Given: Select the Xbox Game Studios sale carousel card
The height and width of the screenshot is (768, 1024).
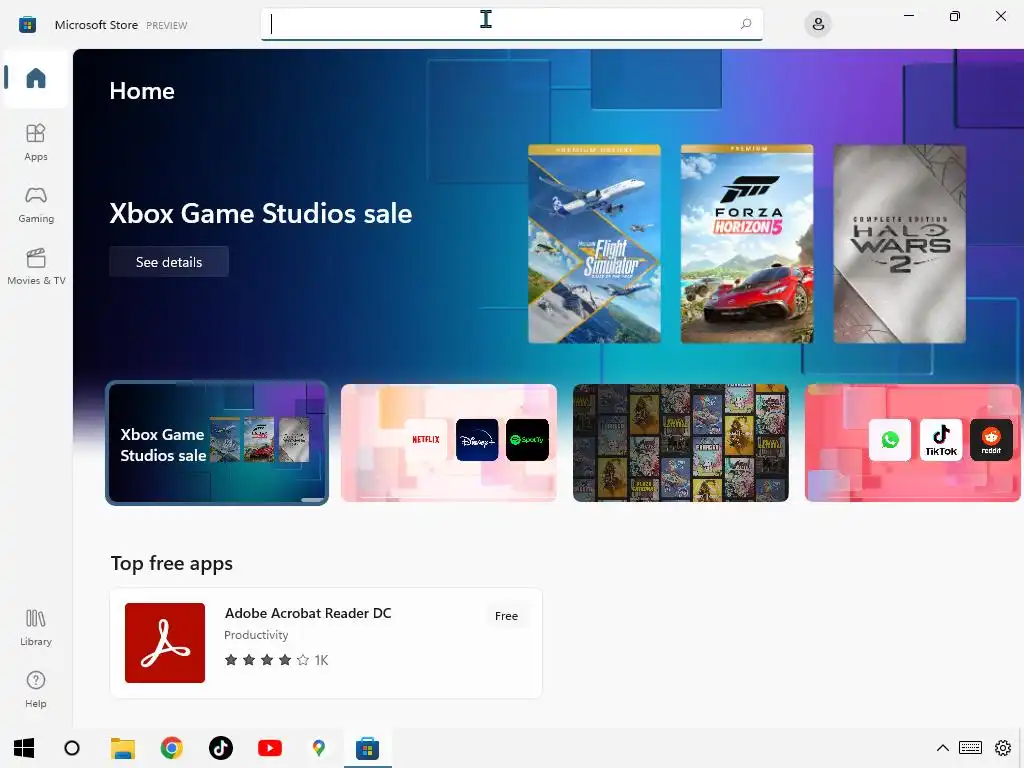Looking at the screenshot, I should [217, 443].
